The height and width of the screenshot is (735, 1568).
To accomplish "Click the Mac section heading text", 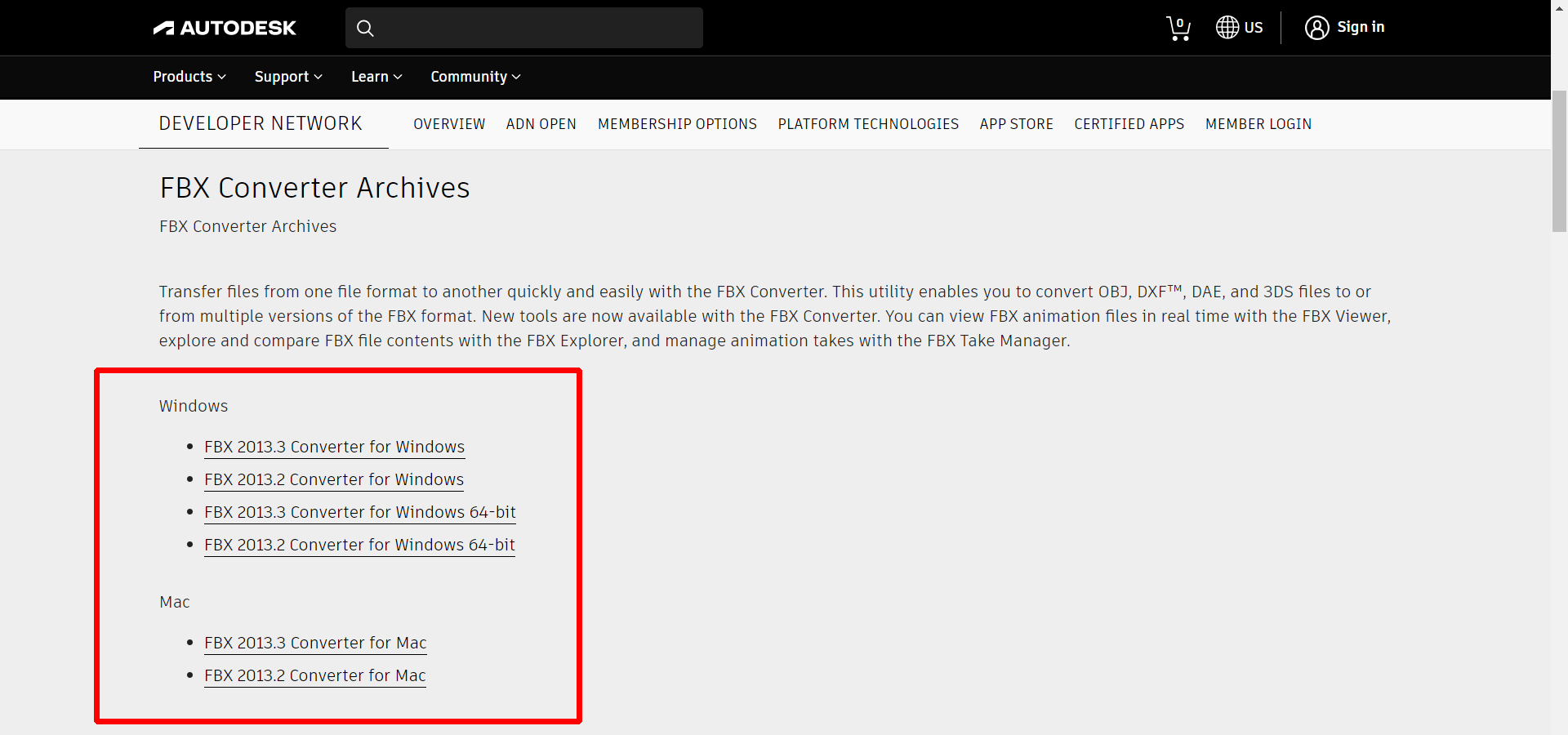I will coord(175,602).
